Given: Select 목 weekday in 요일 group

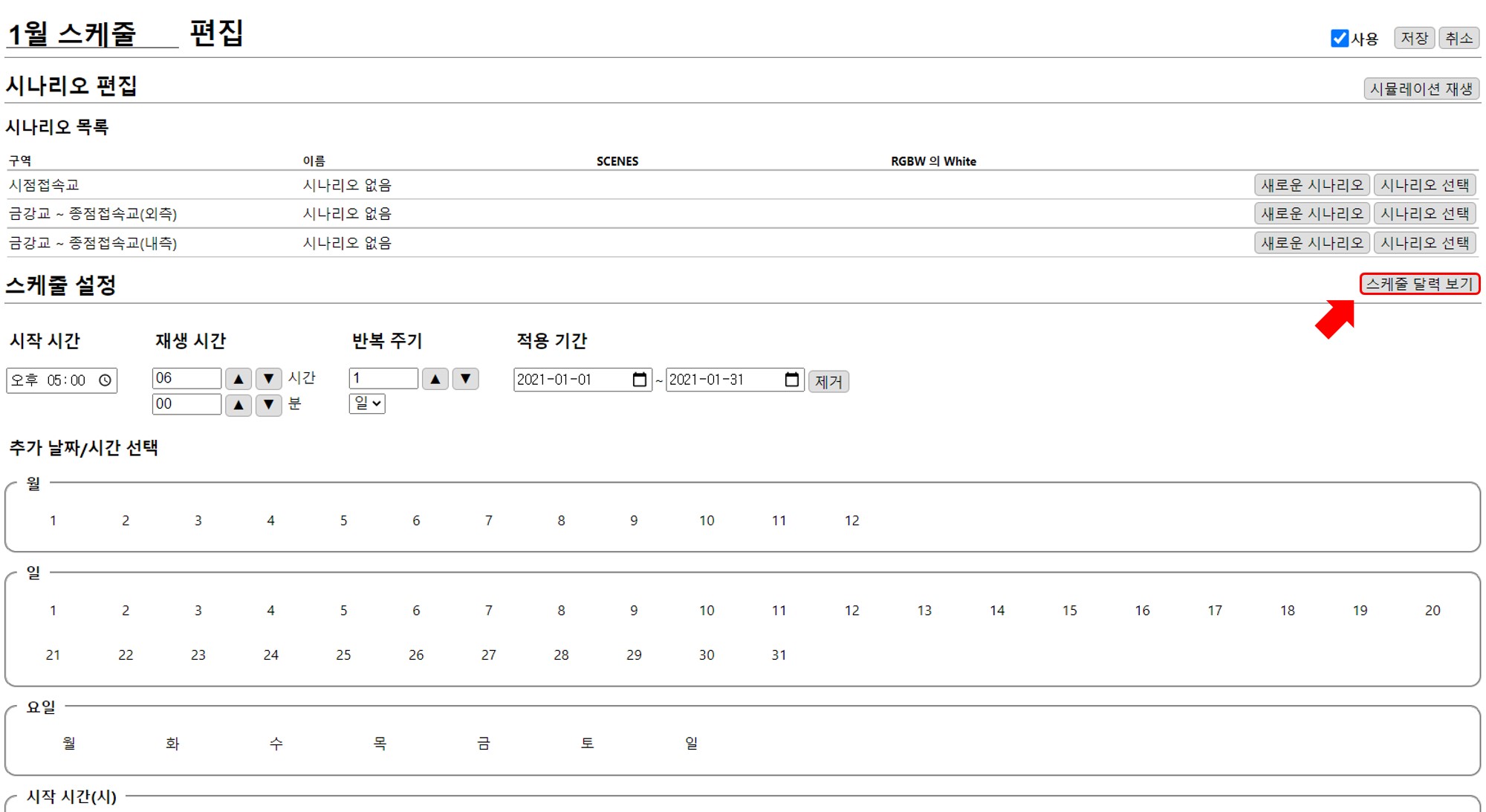Looking at the screenshot, I should pyautogui.click(x=380, y=744).
